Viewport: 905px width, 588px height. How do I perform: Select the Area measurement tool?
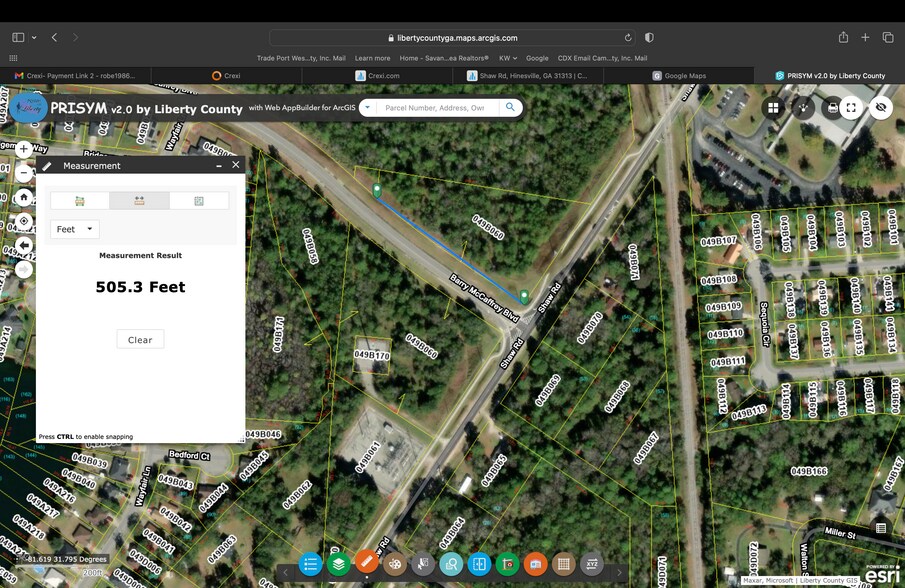pos(80,201)
